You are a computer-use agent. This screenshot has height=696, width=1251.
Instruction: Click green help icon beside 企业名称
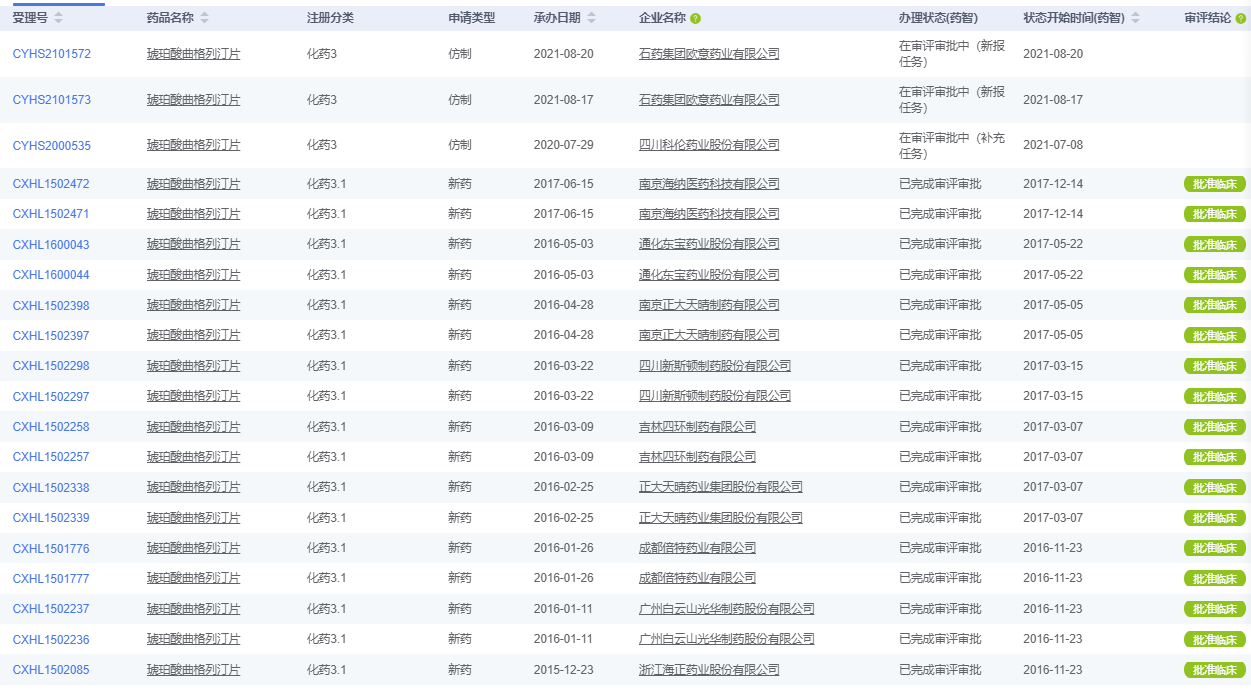tap(695, 18)
